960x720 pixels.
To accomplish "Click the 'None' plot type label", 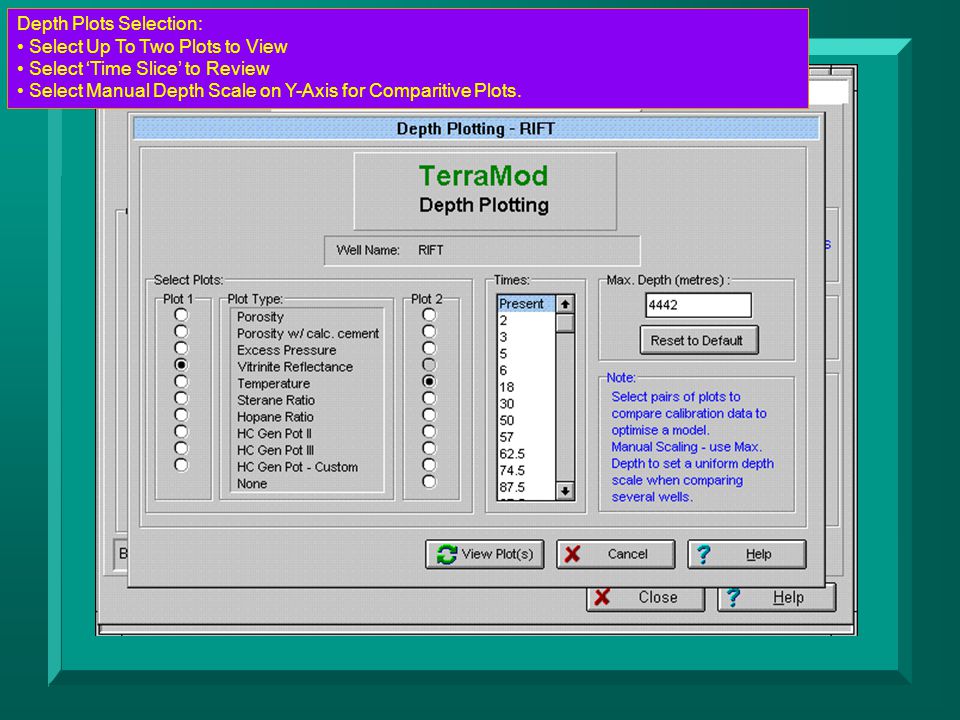I will (x=252, y=484).
